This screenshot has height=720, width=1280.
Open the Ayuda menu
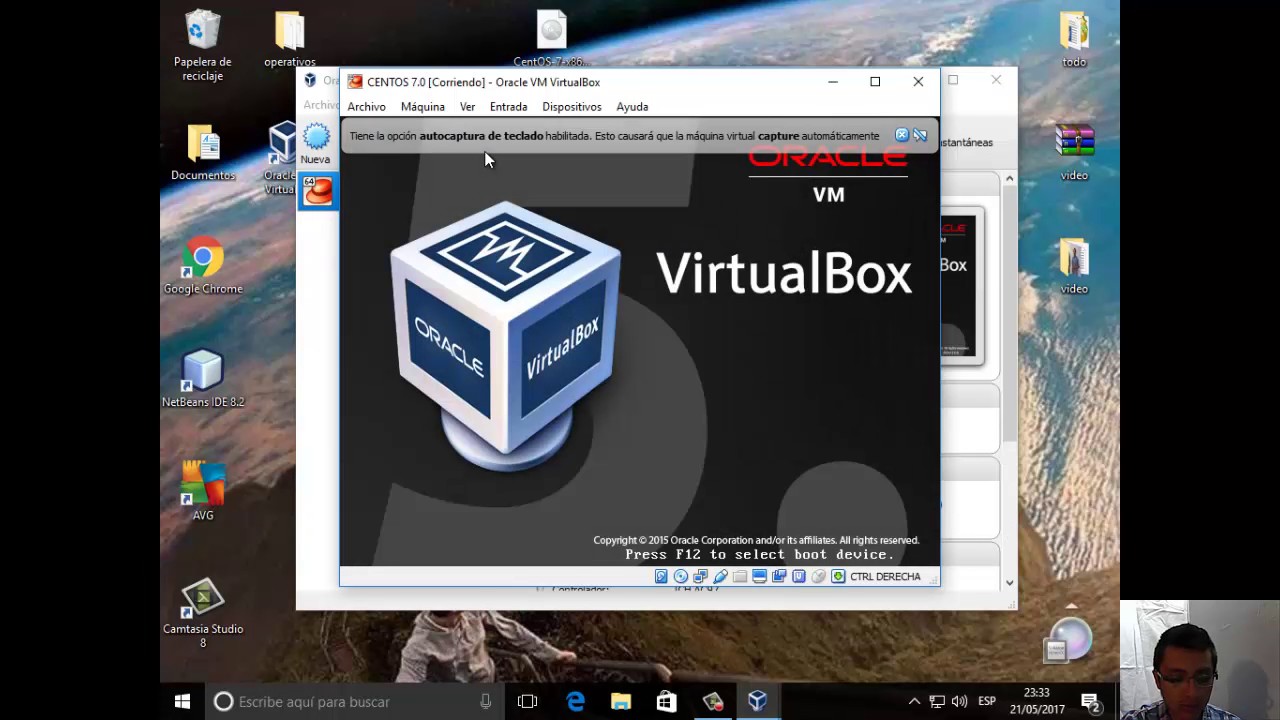632,107
